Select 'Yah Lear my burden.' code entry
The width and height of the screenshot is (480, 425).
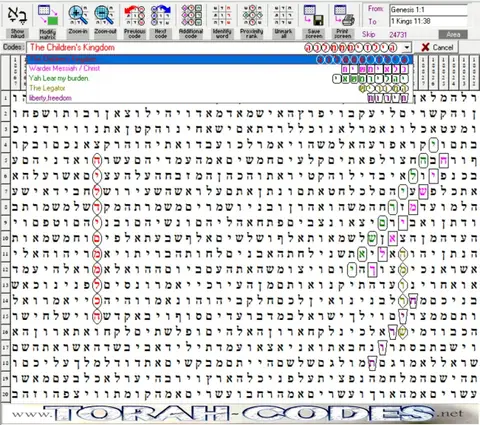point(219,79)
